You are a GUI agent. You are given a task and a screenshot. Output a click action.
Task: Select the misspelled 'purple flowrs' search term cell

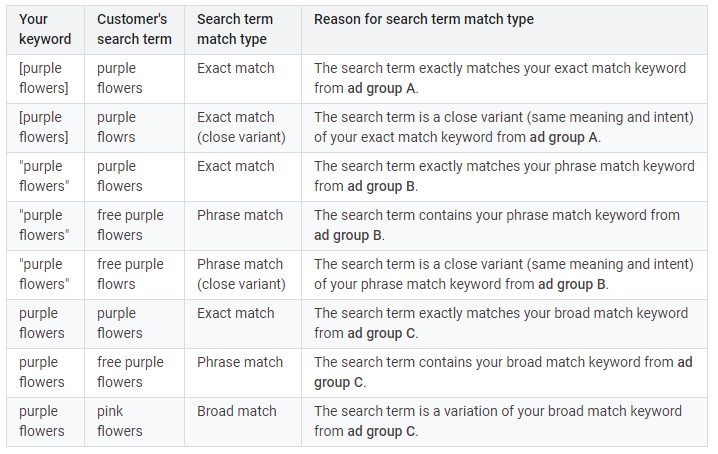pos(120,127)
